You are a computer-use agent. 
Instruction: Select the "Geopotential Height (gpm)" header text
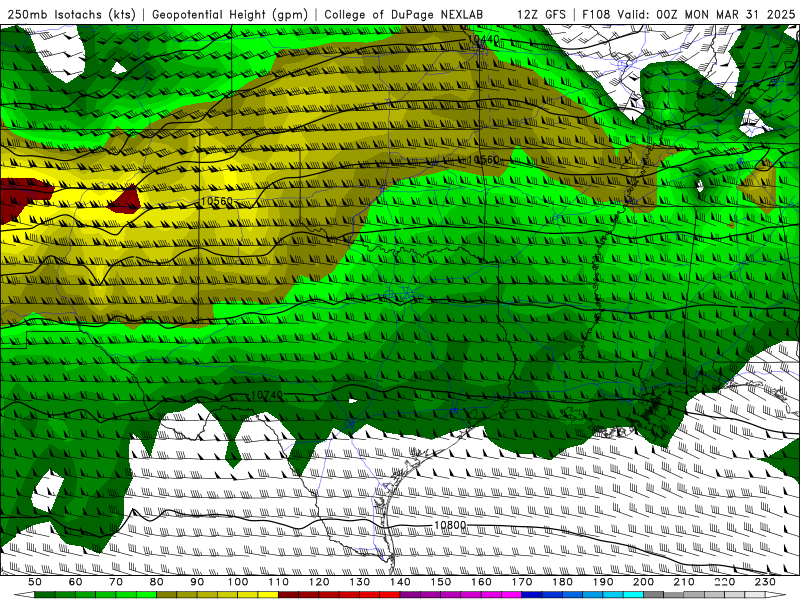pos(230,14)
